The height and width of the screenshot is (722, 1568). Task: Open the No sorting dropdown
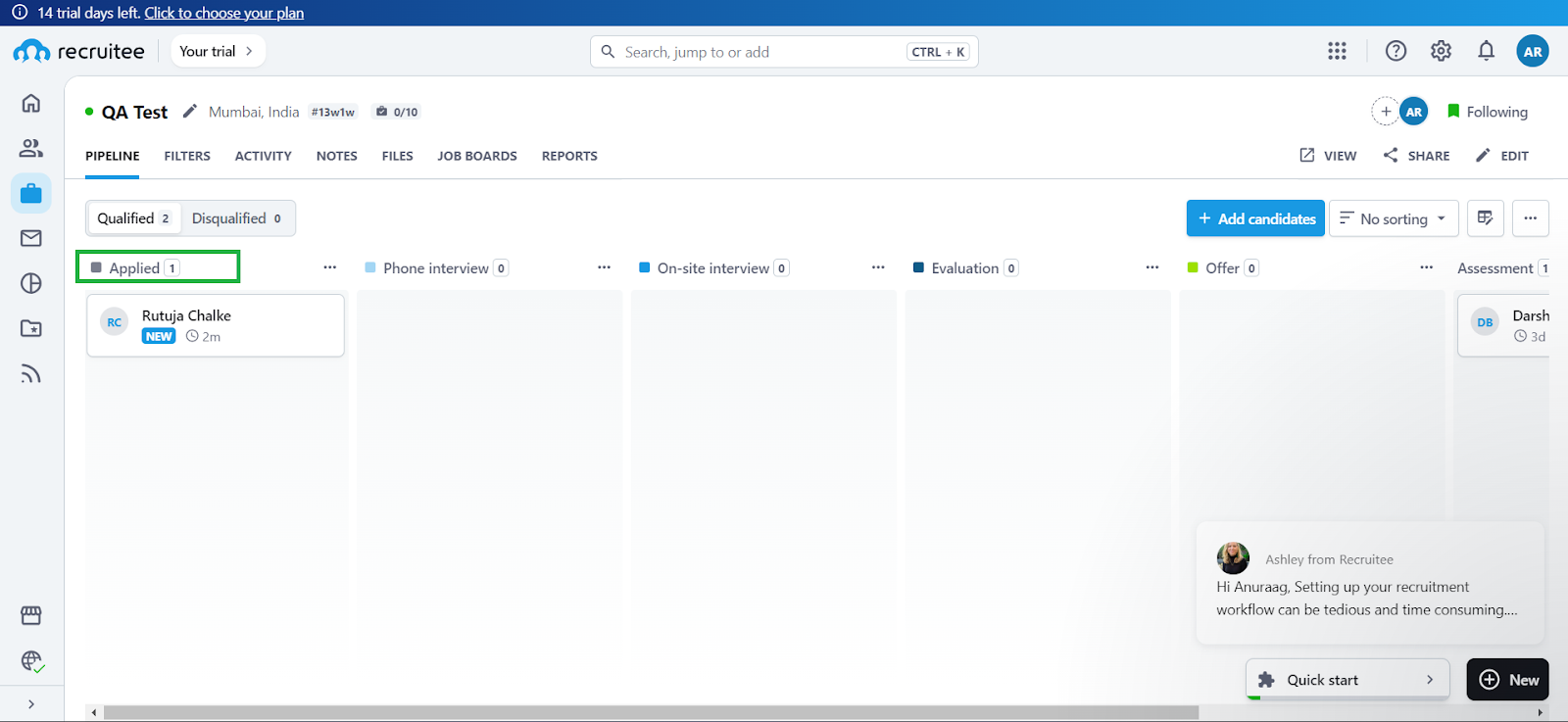click(1393, 218)
